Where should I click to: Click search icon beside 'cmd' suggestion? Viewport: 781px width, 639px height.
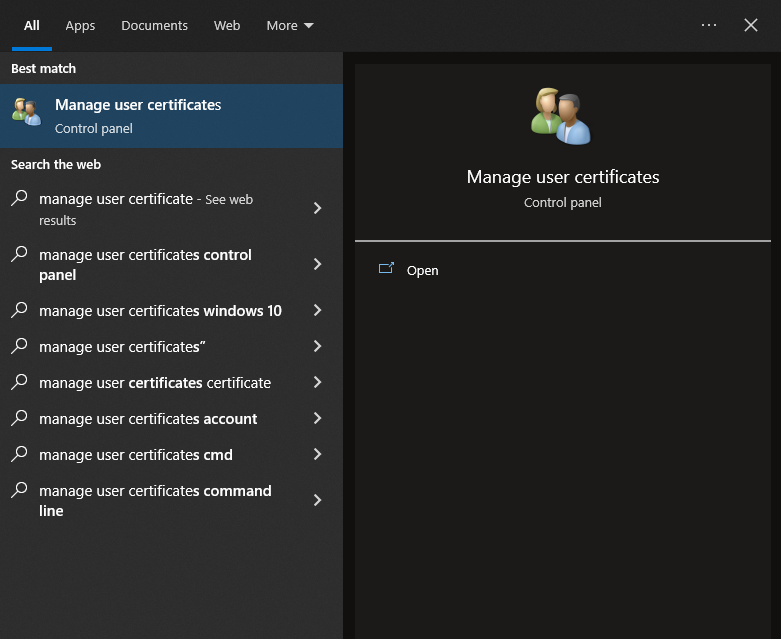(19, 453)
